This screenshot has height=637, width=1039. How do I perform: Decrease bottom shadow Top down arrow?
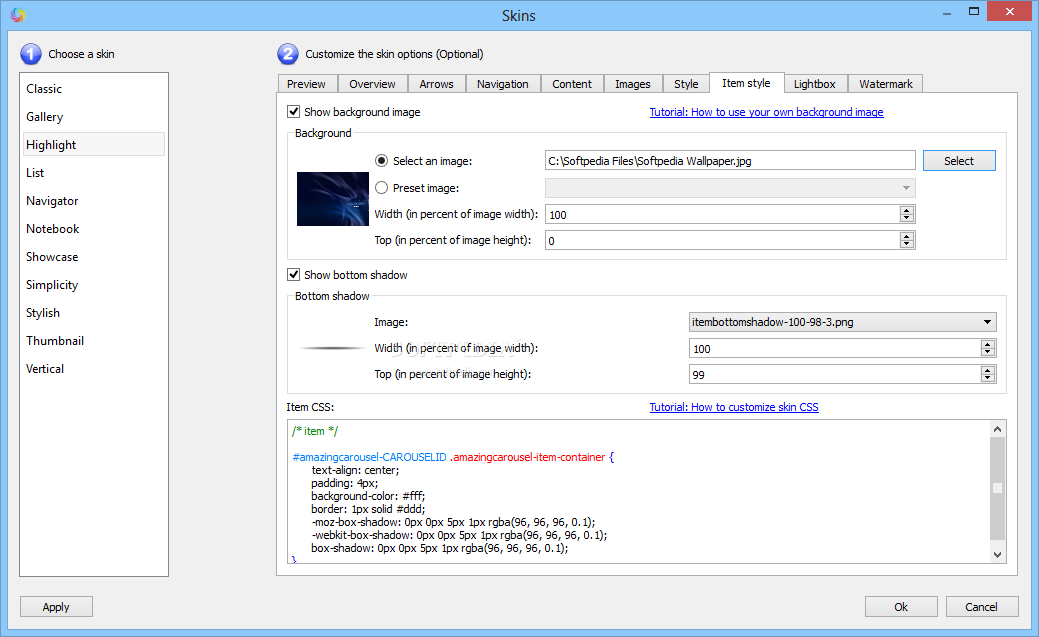click(x=987, y=378)
